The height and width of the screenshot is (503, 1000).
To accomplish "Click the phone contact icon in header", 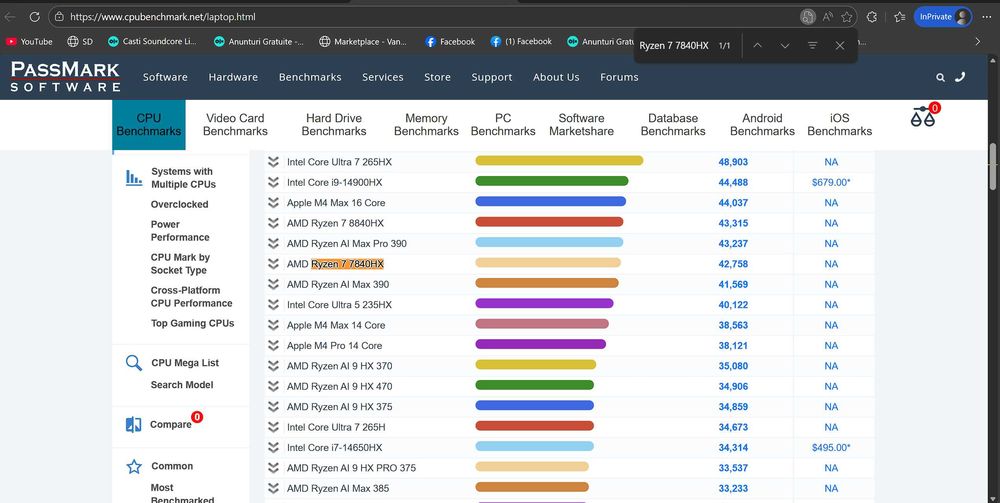I will click(960, 77).
